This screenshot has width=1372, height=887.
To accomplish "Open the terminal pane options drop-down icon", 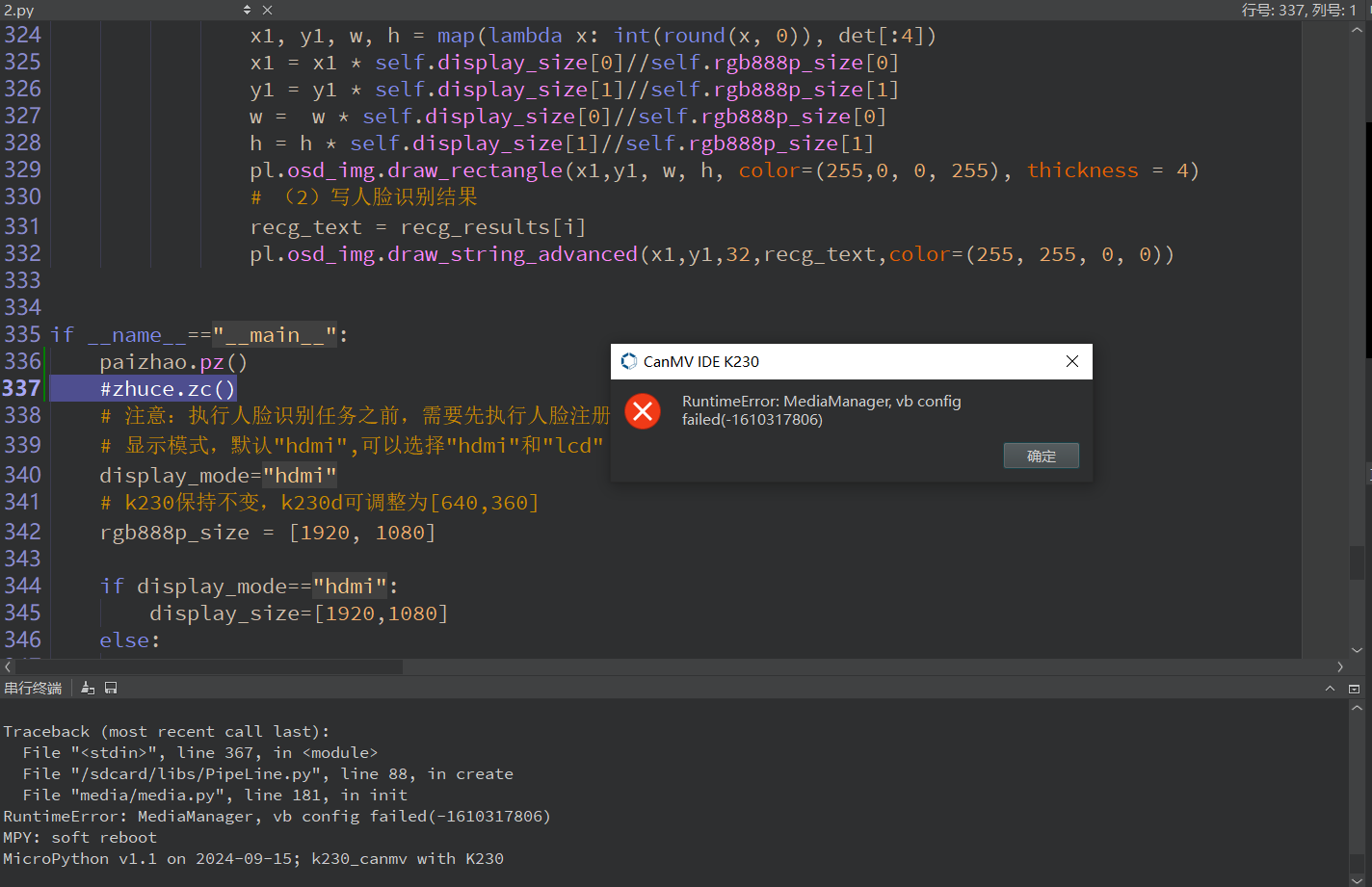I will (x=1354, y=689).
